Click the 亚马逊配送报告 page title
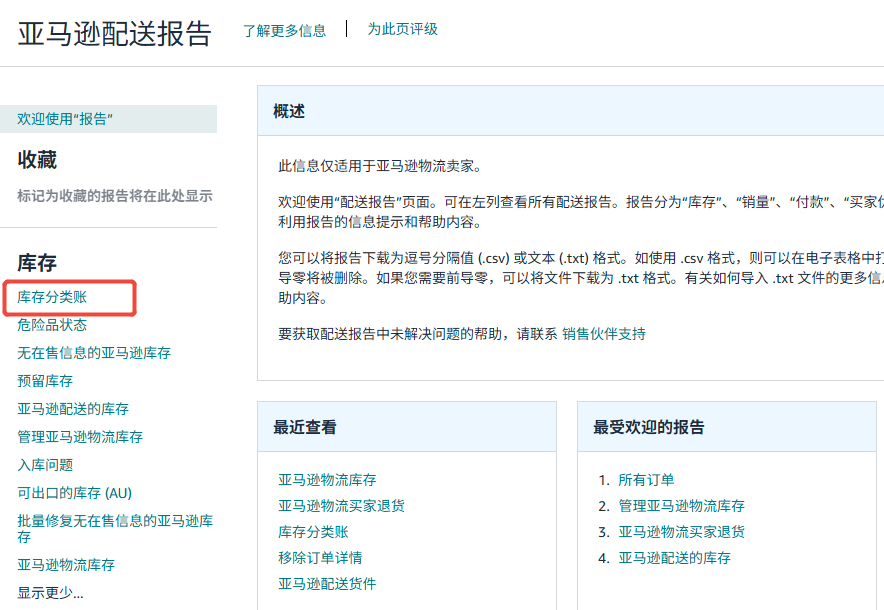884x610 pixels. point(114,34)
